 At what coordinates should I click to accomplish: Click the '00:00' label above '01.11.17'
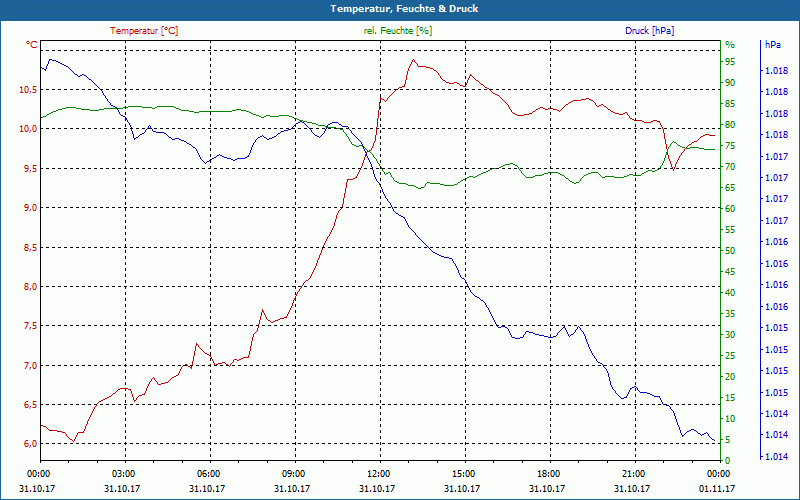[x=718, y=473]
